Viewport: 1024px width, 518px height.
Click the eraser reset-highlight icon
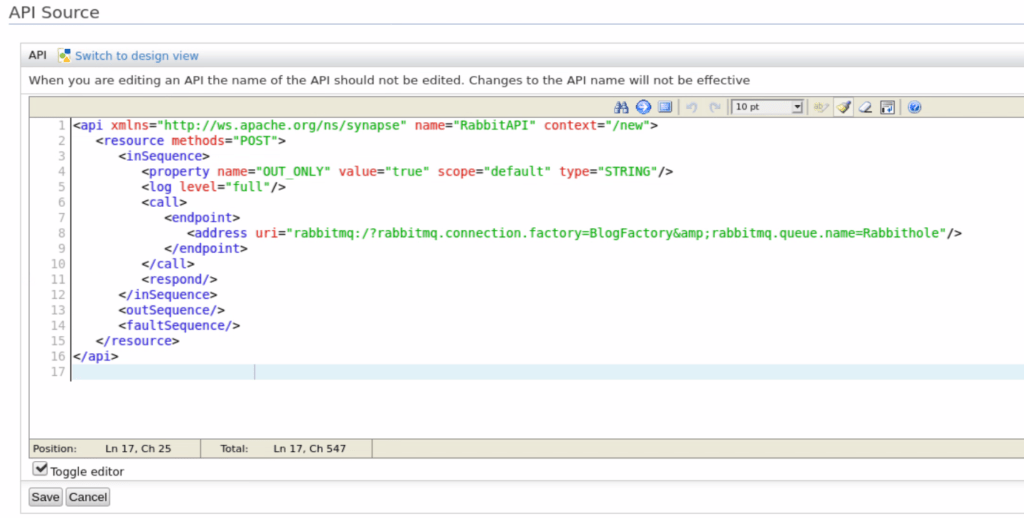tap(865, 107)
